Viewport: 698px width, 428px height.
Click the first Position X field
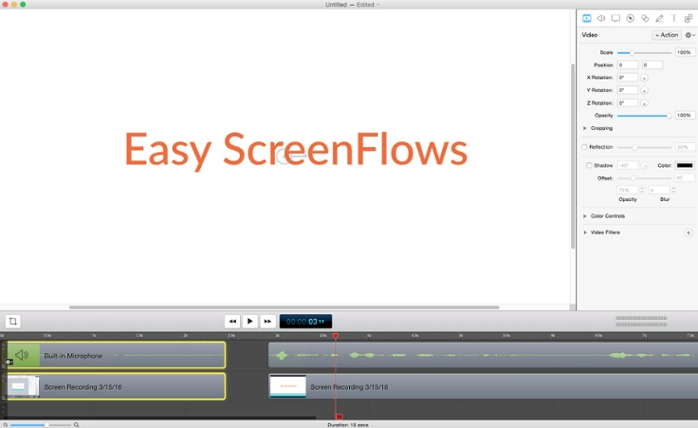tap(627, 65)
